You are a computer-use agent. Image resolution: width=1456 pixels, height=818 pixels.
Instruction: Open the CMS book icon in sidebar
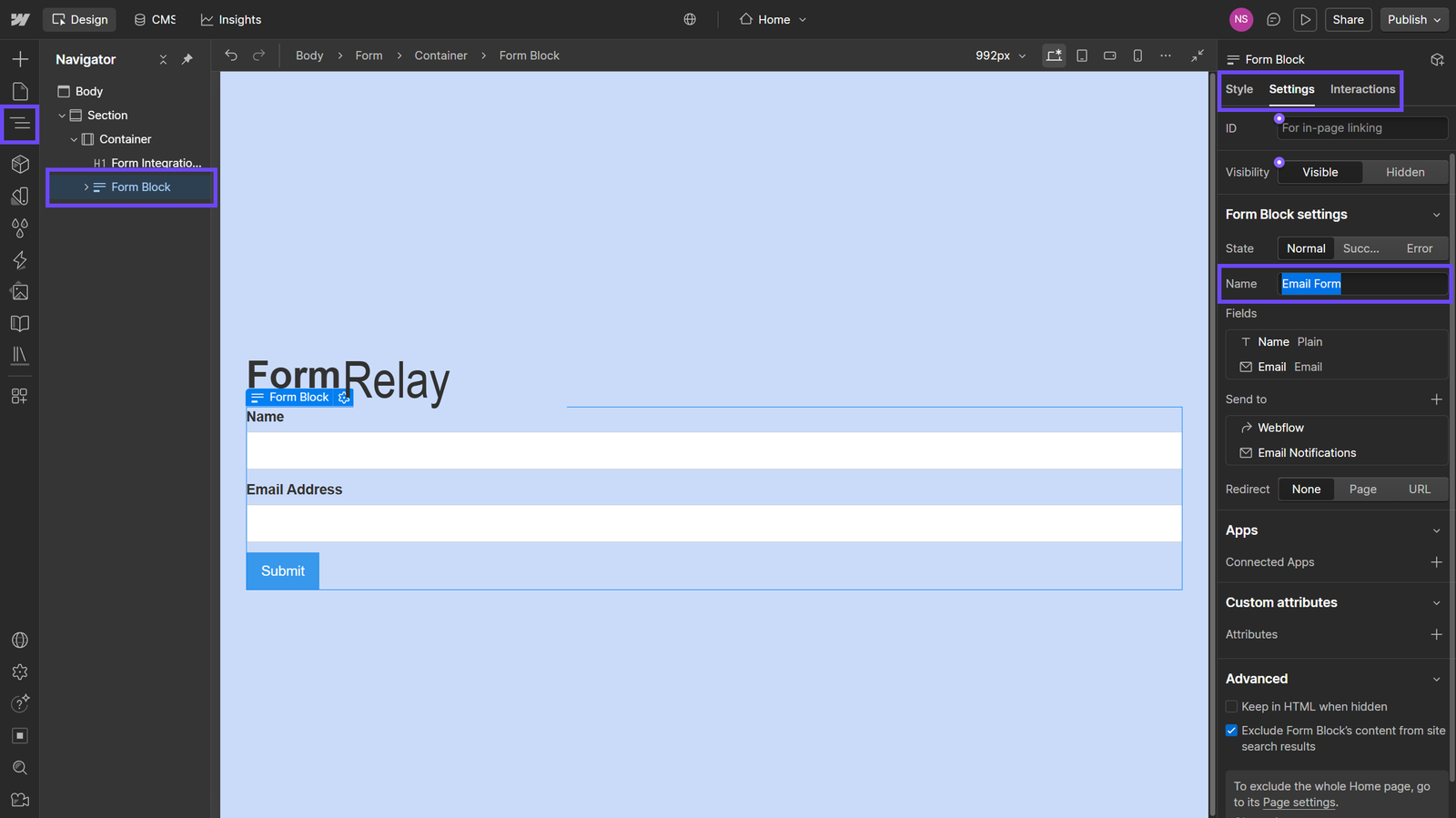pos(20,324)
